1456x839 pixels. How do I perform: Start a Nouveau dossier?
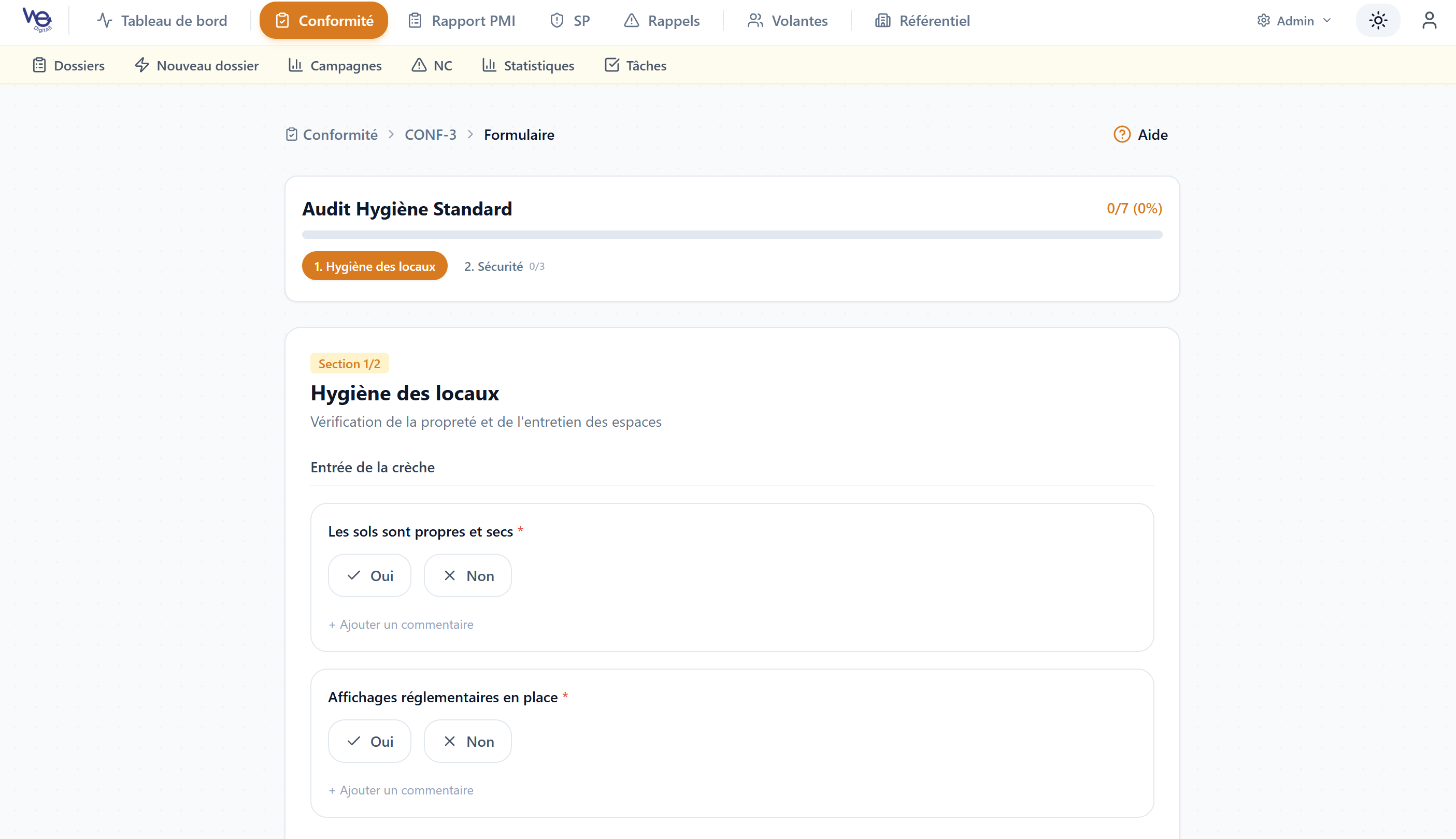196,66
